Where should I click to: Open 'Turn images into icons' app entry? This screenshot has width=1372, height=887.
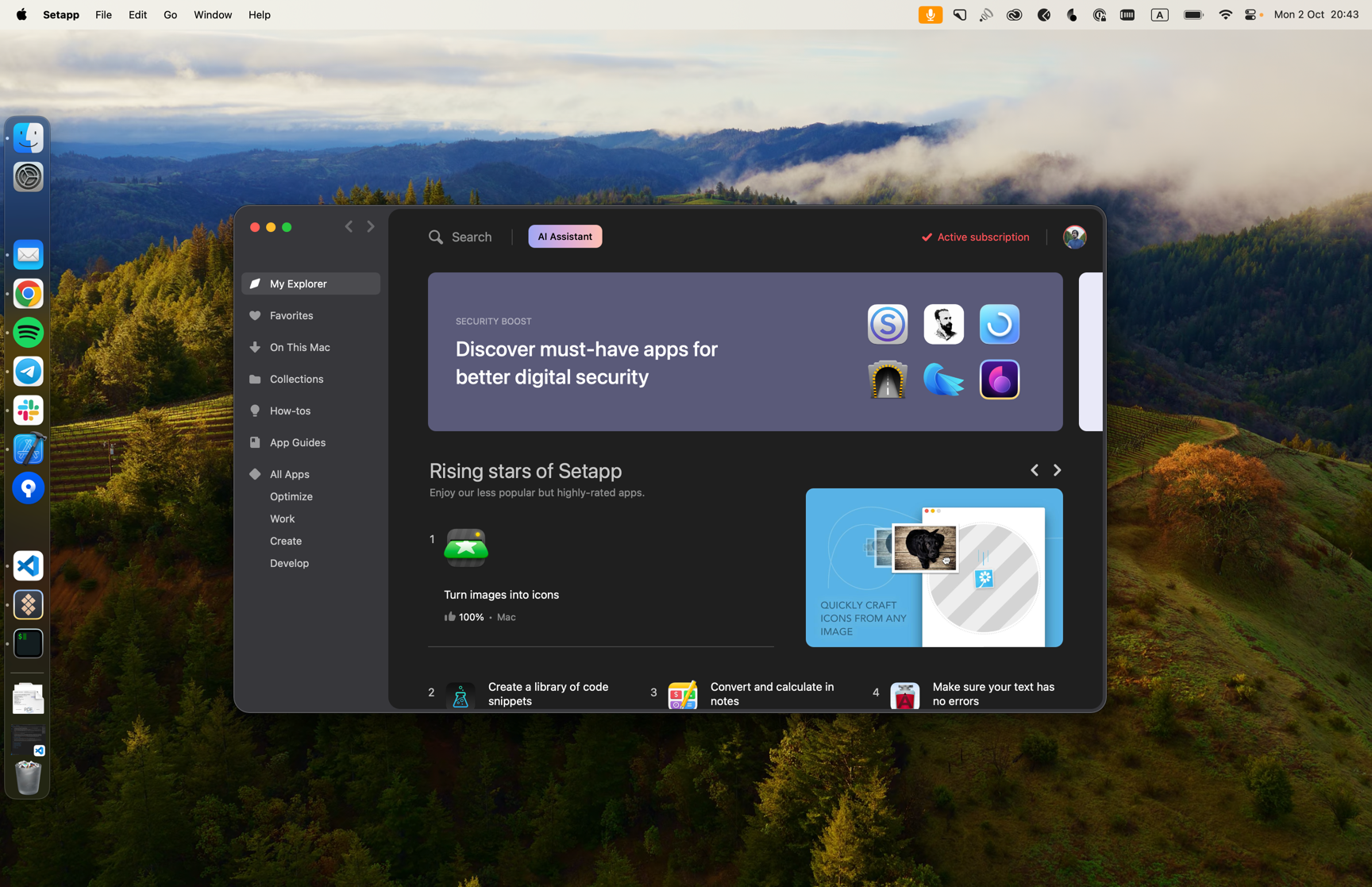click(501, 595)
